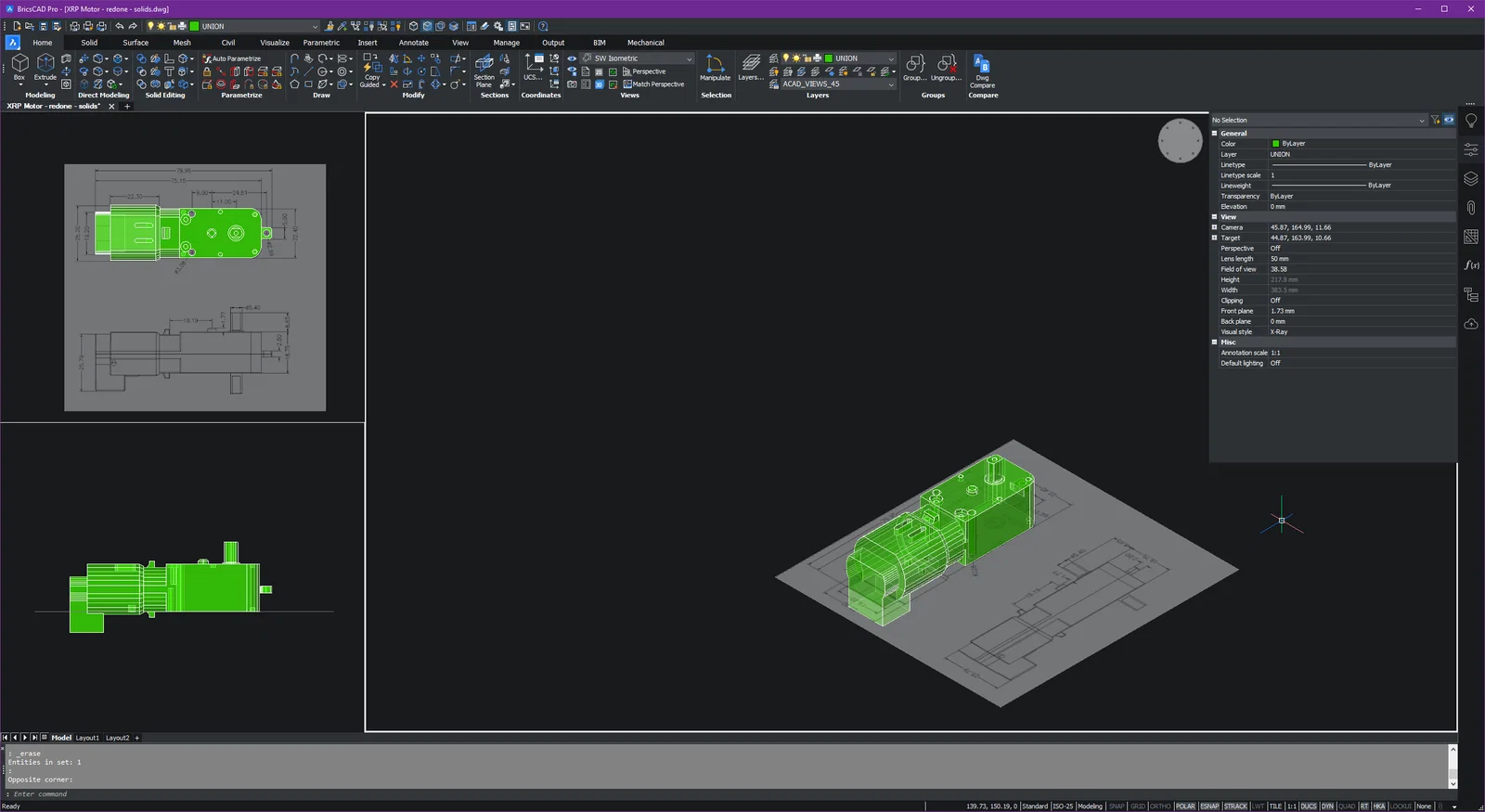Collapse the View properties section

1214,216
